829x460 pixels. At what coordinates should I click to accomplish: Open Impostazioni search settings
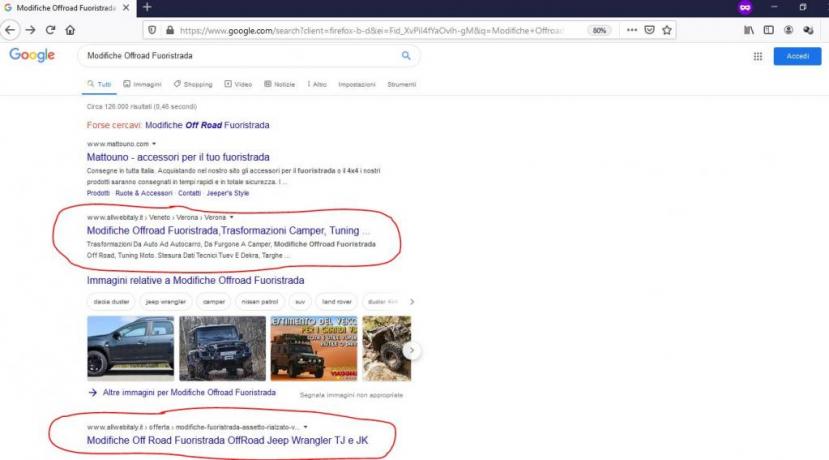[x=357, y=84]
